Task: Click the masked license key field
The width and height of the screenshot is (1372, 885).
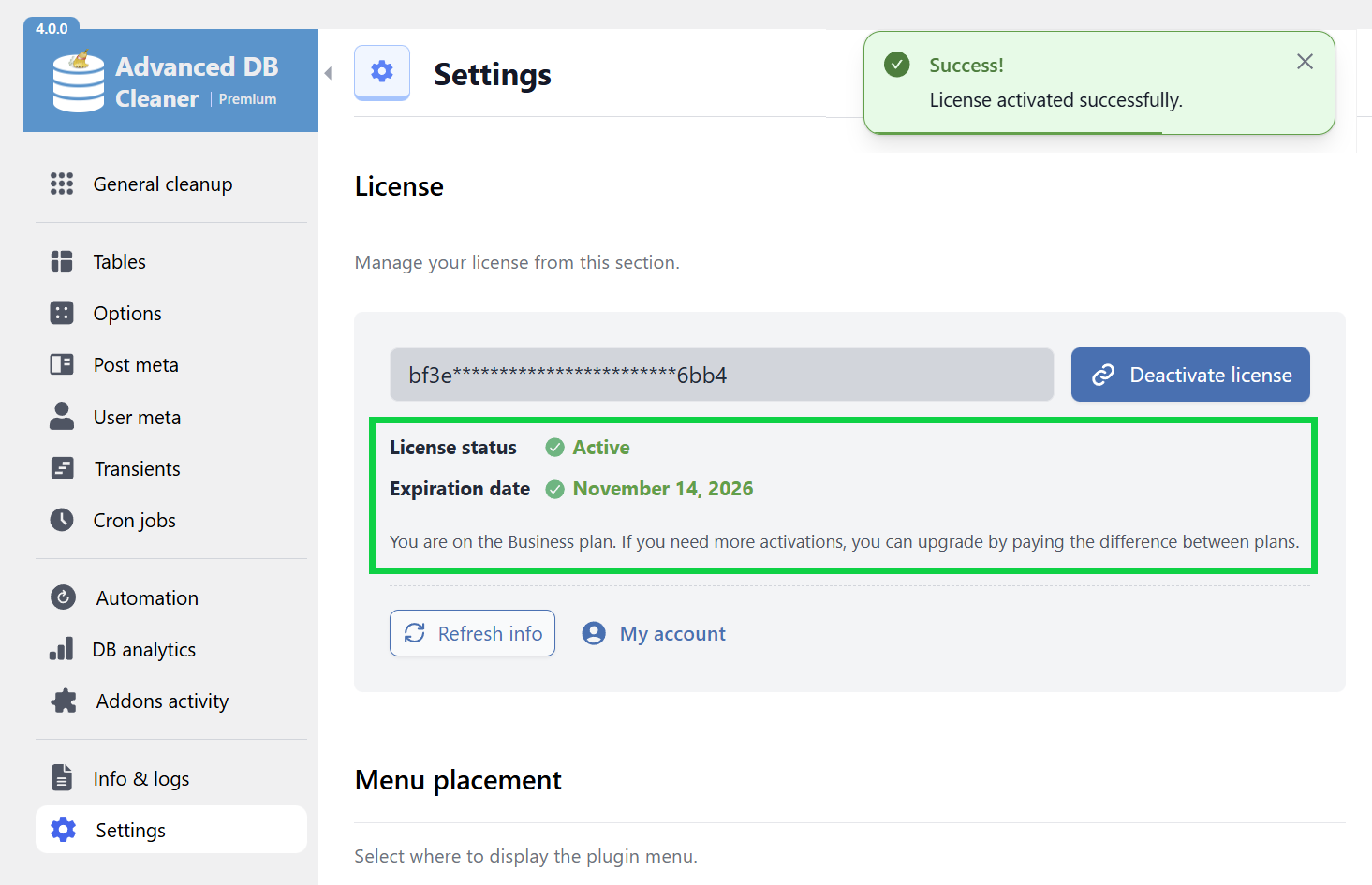Action: pyautogui.click(x=721, y=375)
